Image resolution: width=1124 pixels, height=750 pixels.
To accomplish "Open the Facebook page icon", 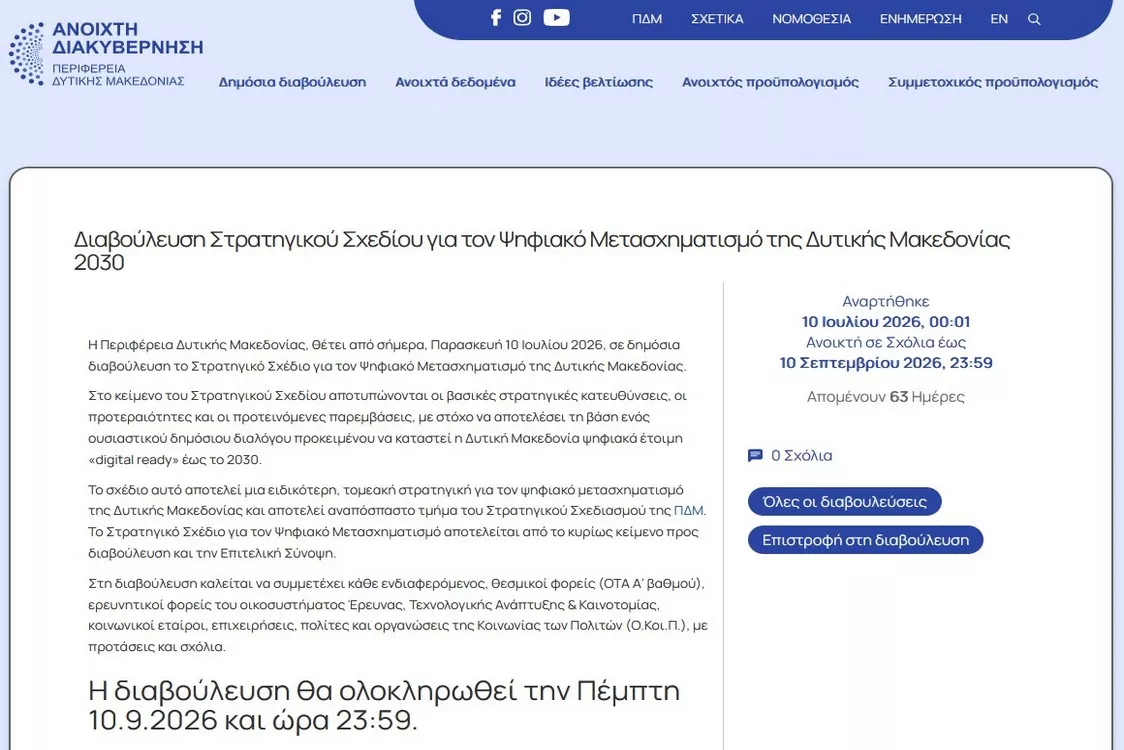I will point(495,17).
